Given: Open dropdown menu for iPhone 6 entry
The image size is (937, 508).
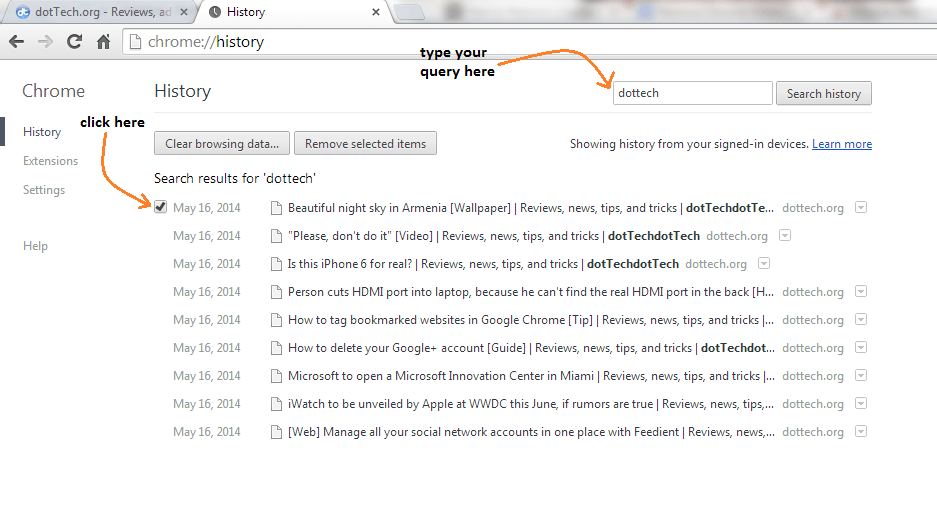Looking at the screenshot, I should [x=764, y=264].
